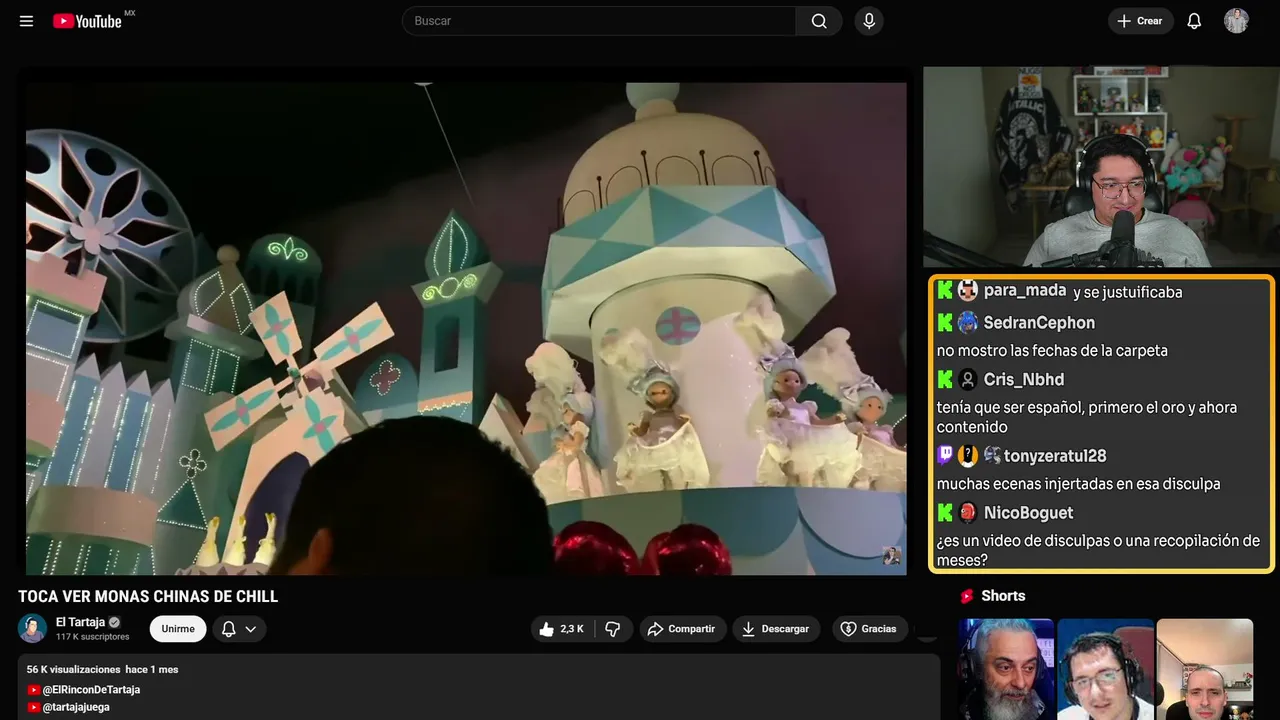Click the SedranCephon username in chat

(1039, 323)
